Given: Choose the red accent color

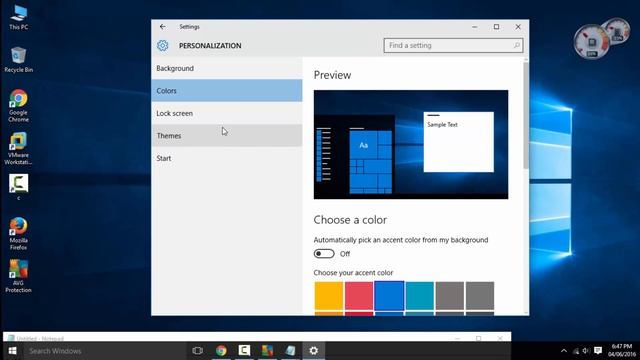Looking at the screenshot, I should pos(359,296).
